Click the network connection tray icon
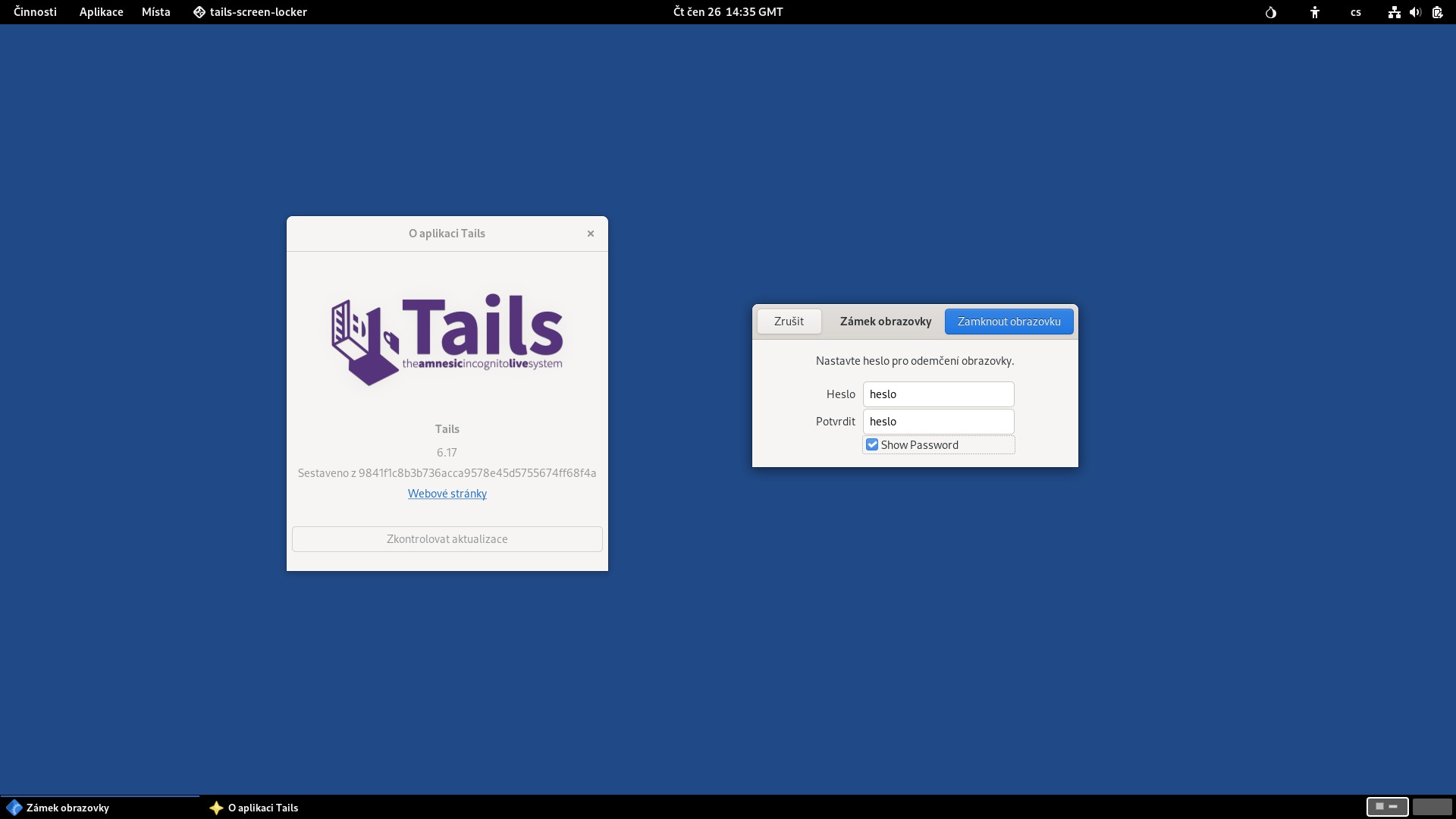Image resolution: width=1456 pixels, height=819 pixels. coord(1394,12)
